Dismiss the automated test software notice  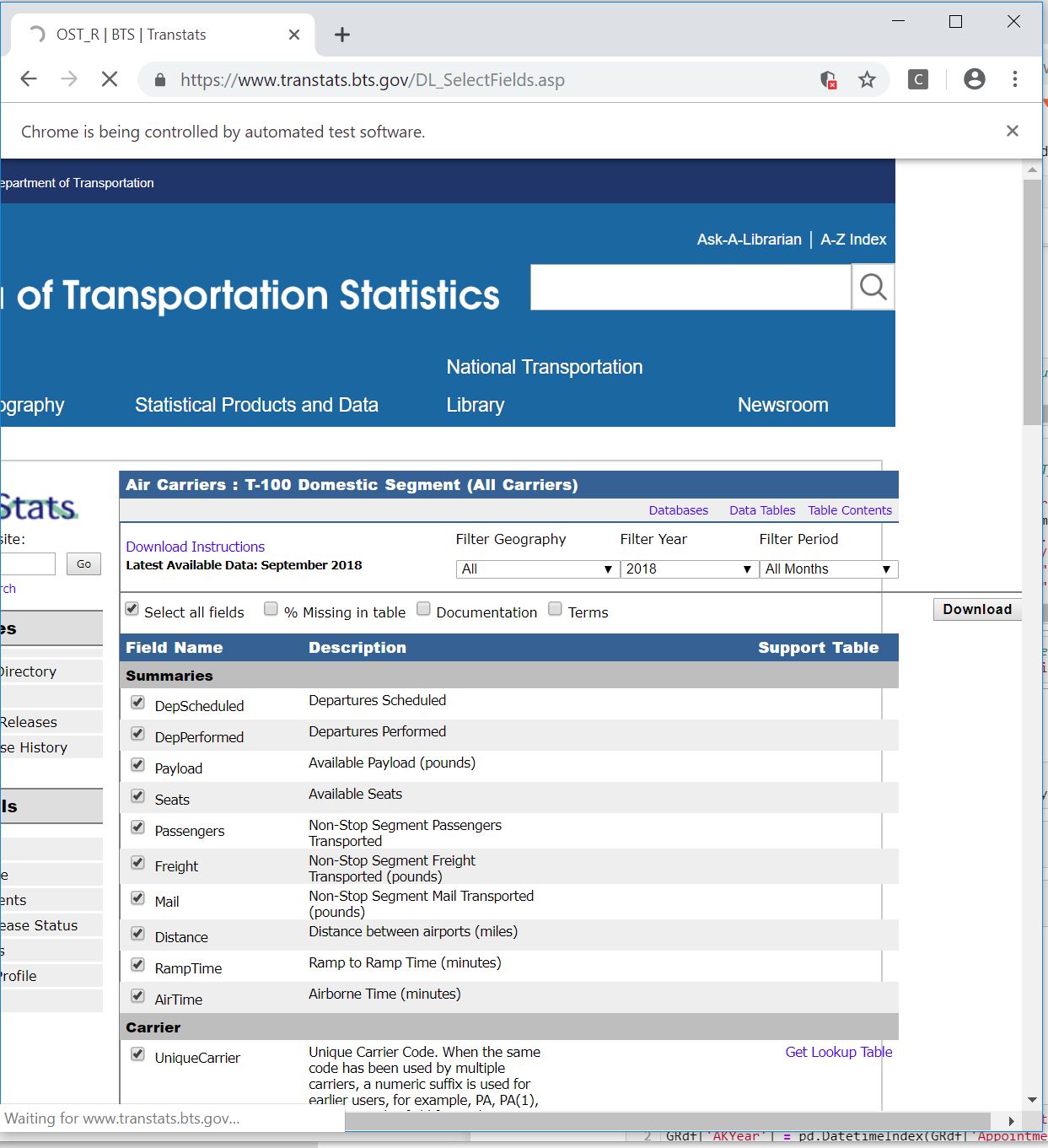[1013, 131]
